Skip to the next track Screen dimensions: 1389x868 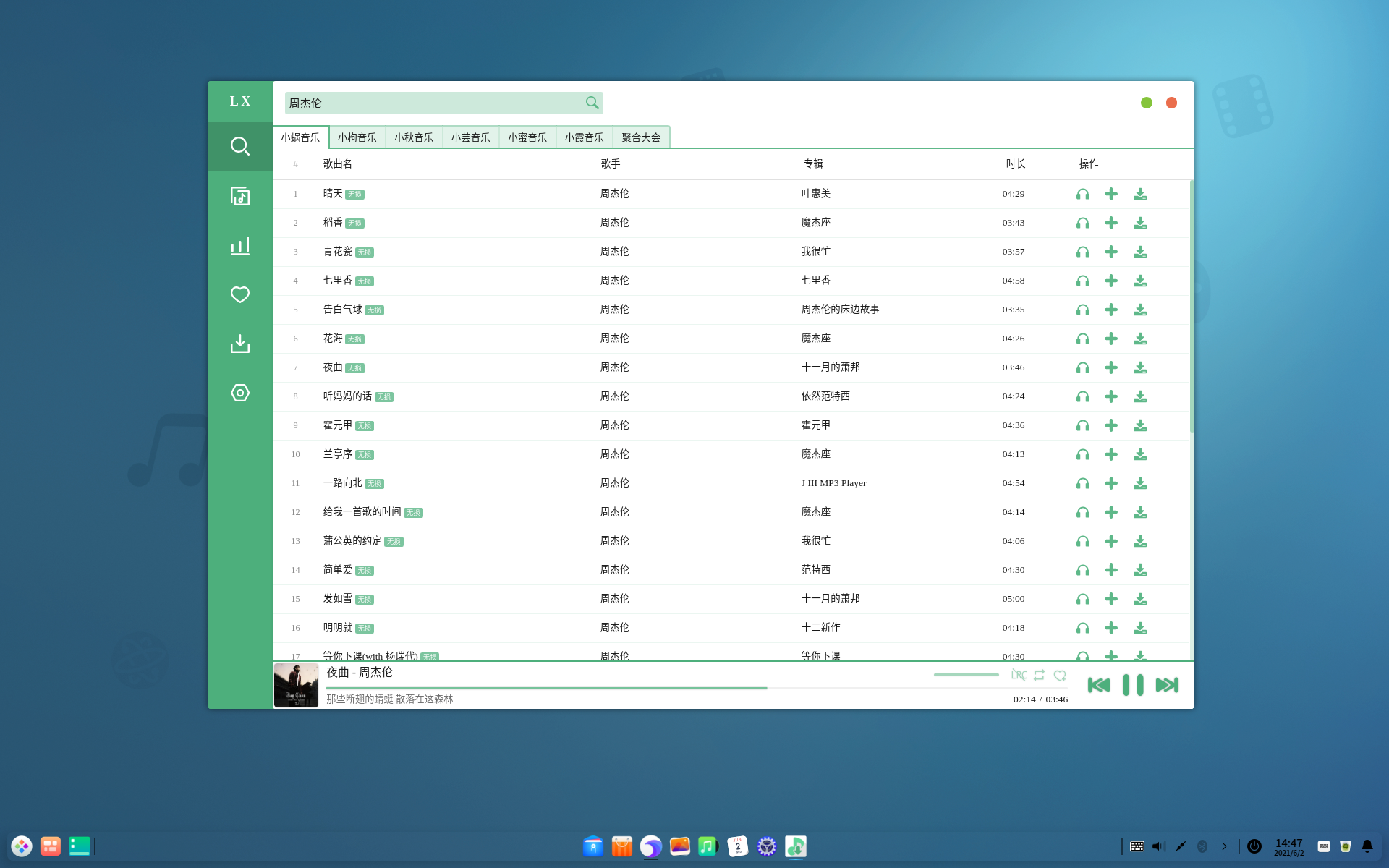[1167, 685]
